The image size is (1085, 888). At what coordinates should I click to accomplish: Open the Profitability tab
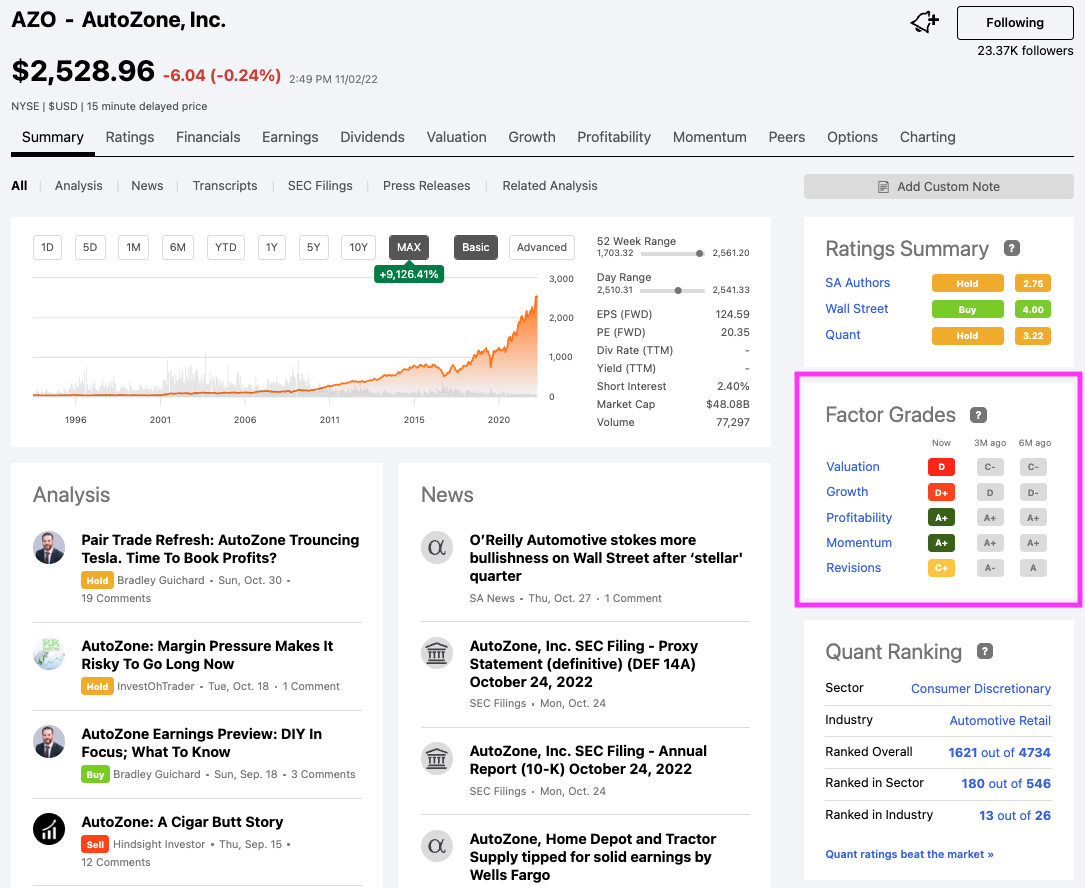point(614,137)
